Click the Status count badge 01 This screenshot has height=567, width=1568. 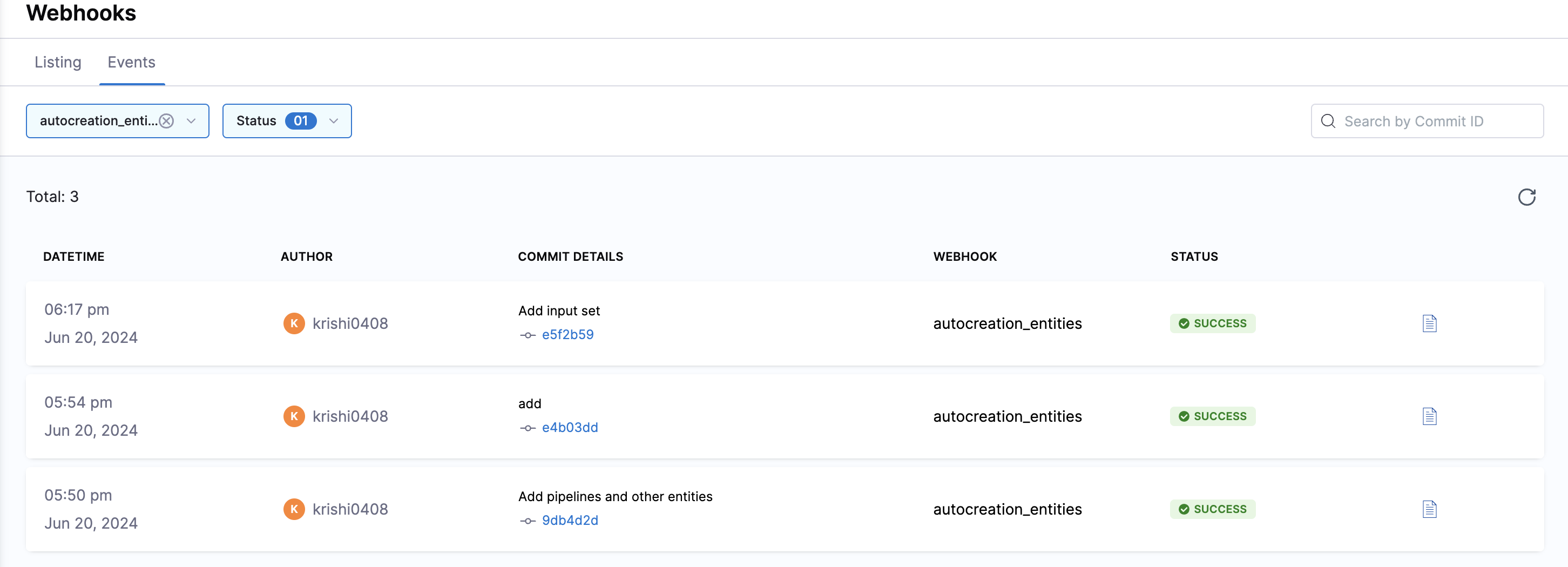(301, 121)
